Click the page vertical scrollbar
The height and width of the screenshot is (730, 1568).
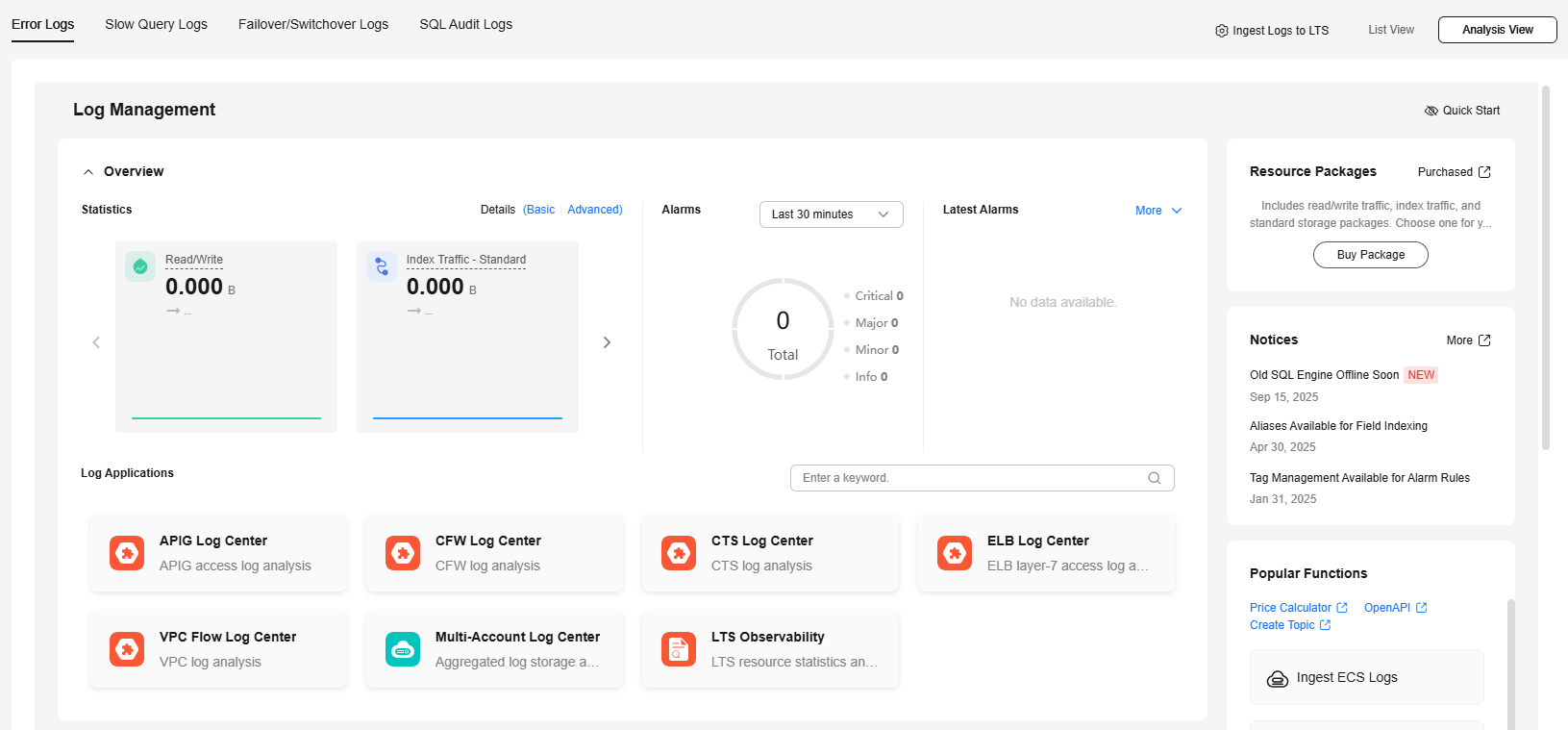(x=1545, y=269)
